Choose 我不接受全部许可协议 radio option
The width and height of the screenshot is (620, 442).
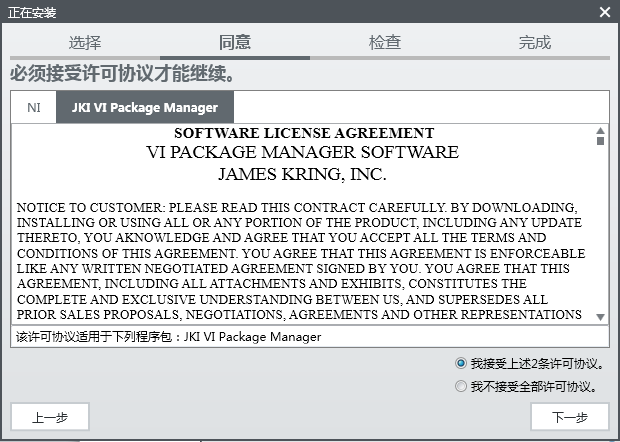tap(461, 386)
